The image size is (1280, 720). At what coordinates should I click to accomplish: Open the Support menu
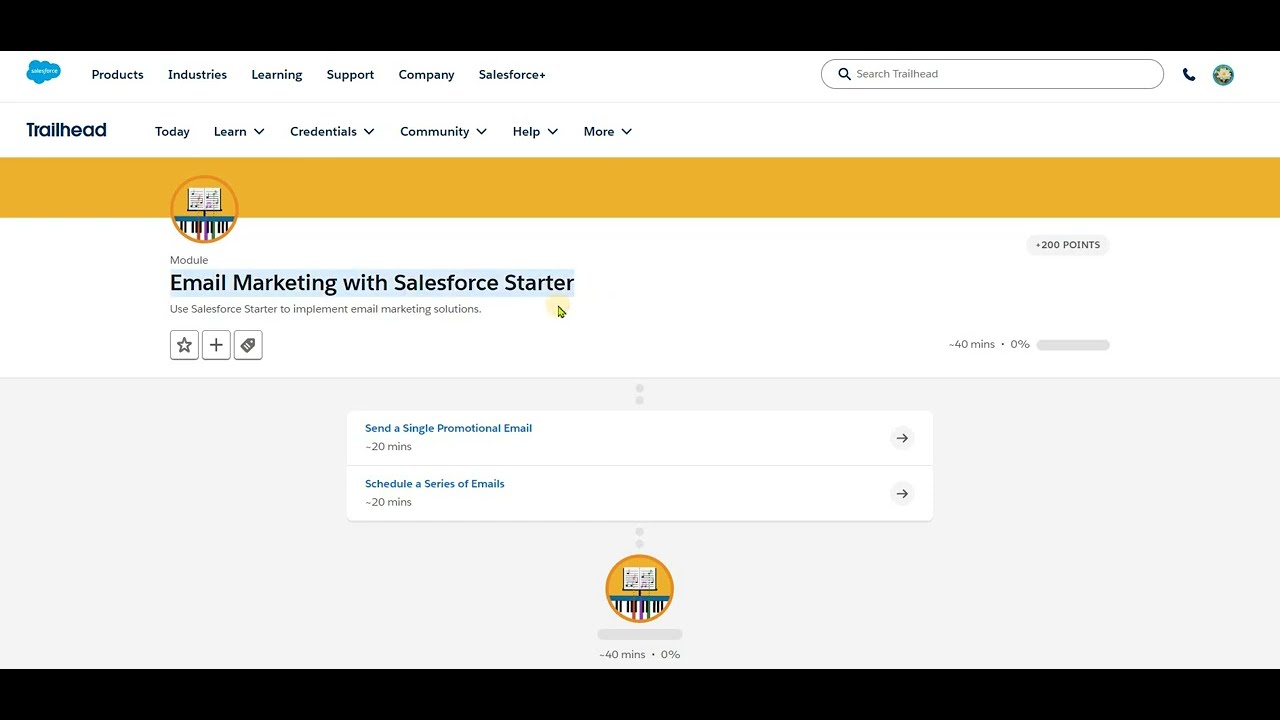point(350,74)
